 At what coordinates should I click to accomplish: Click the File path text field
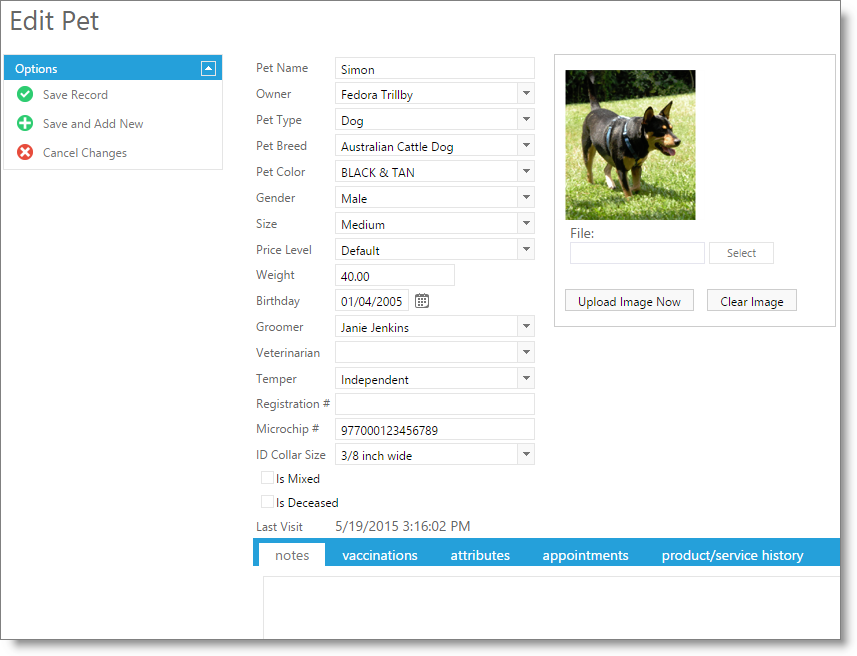coord(637,253)
